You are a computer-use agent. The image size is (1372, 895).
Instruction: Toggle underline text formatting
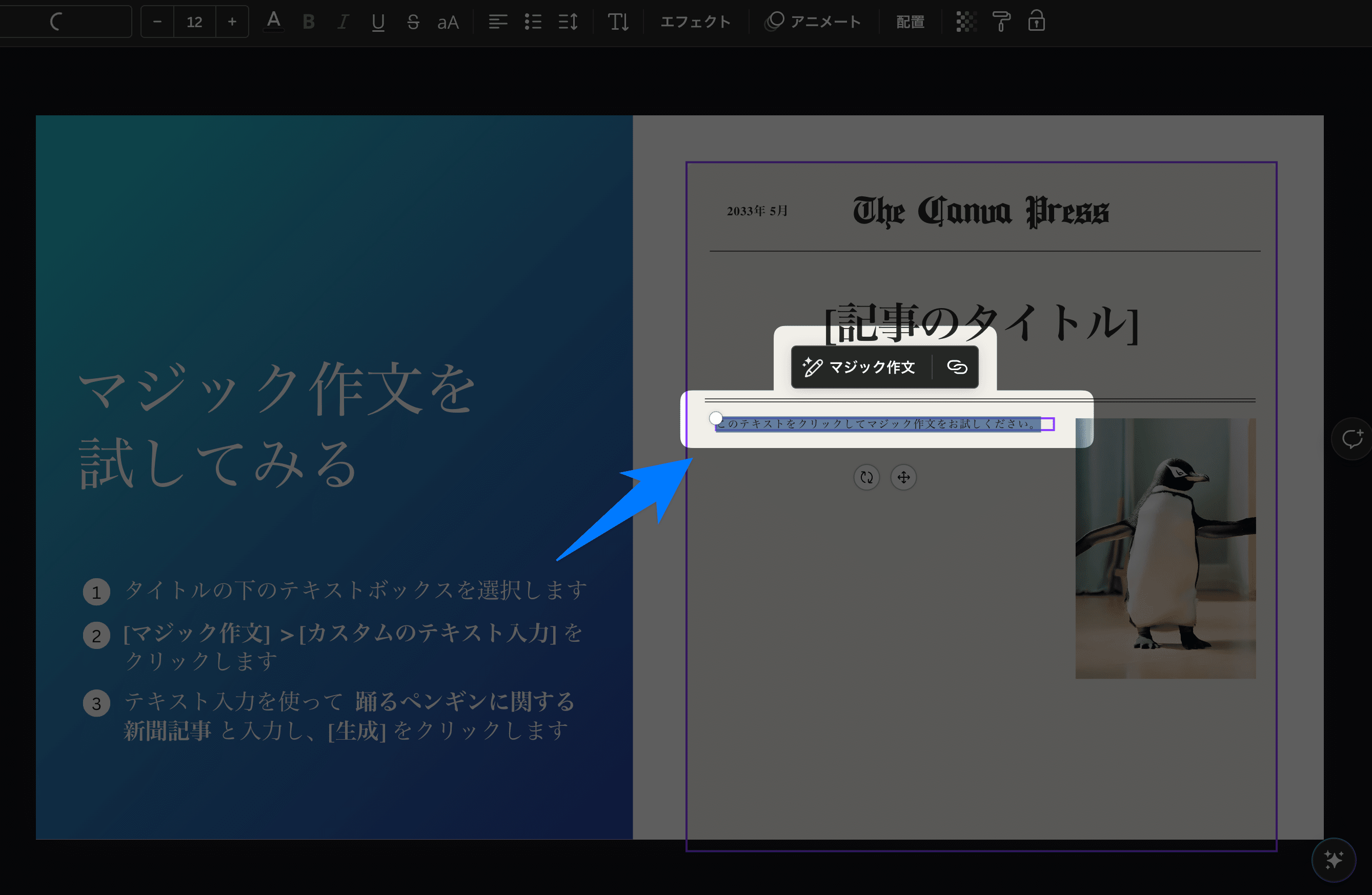378,22
